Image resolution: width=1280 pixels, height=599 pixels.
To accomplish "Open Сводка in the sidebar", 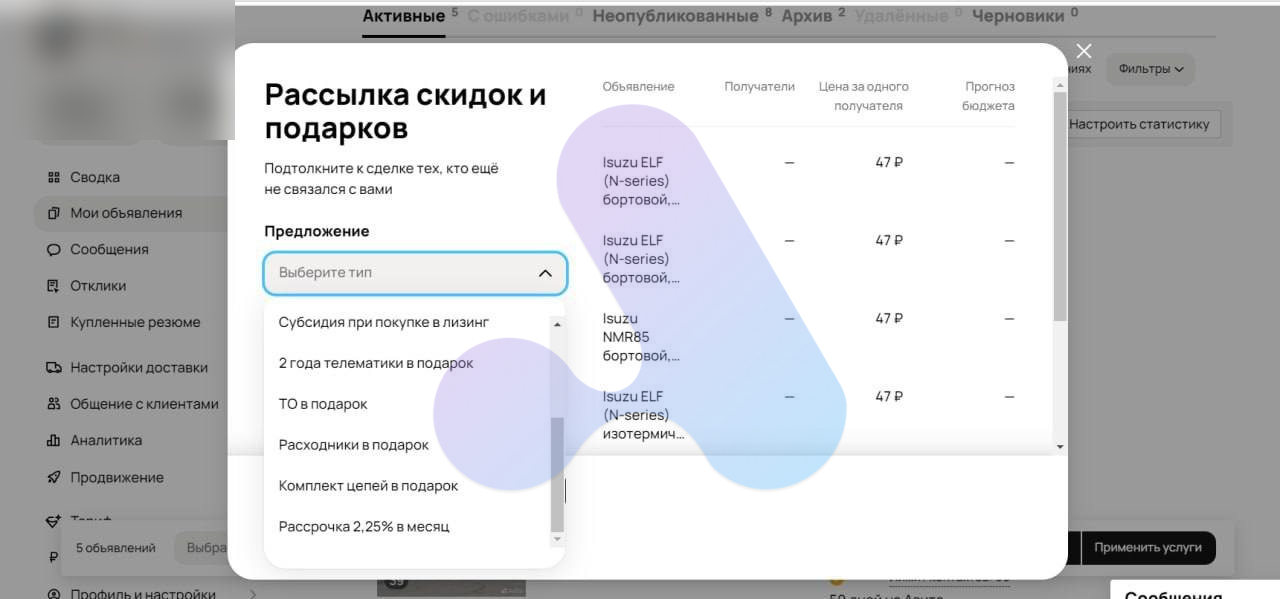I will [x=95, y=177].
